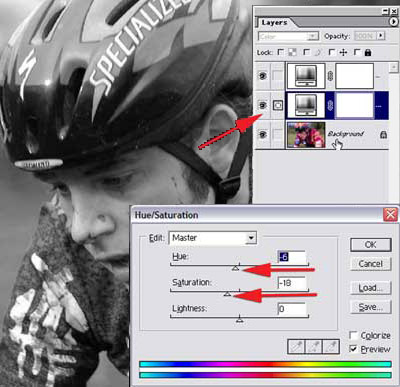Screen dimensions: 400x387
Task: Click the lock image pixels brush icon
Action: (x=318, y=52)
